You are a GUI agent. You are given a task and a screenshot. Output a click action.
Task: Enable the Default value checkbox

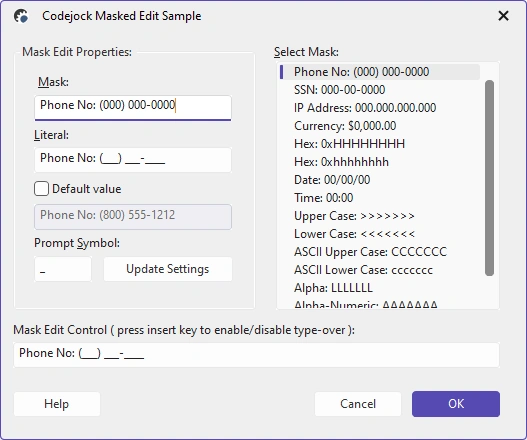(41, 189)
